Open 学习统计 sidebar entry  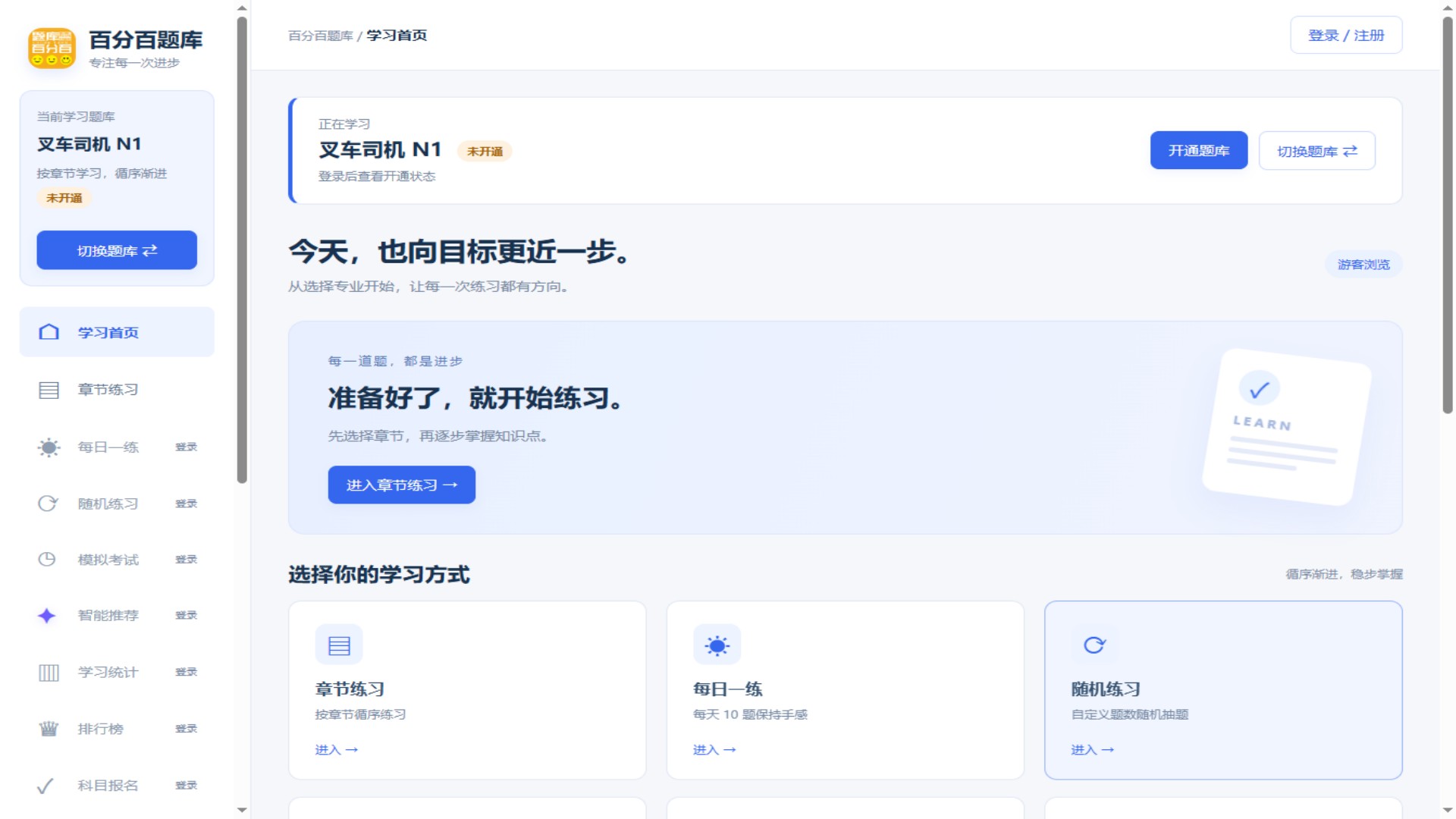(x=117, y=673)
